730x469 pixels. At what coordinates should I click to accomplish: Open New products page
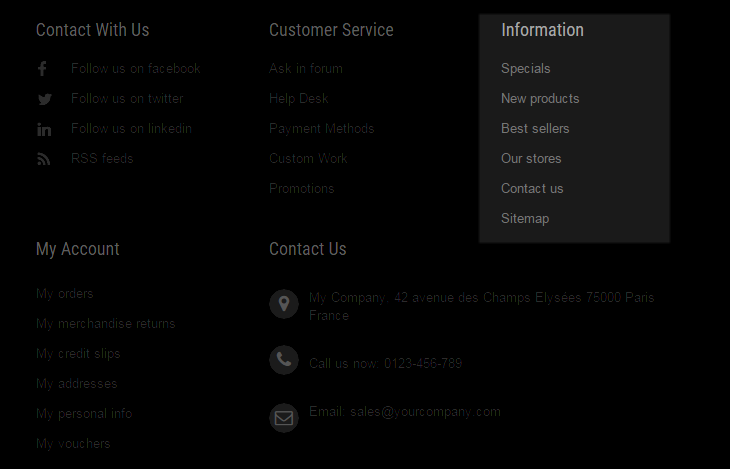pyautogui.click(x=540, y=99)
